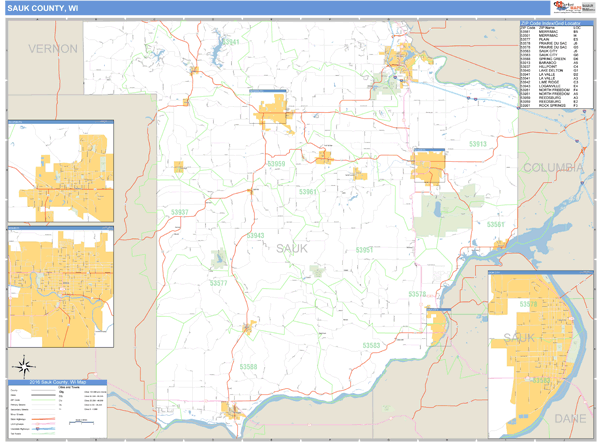Click ZIP code label 53561

[x=496, y=224]
